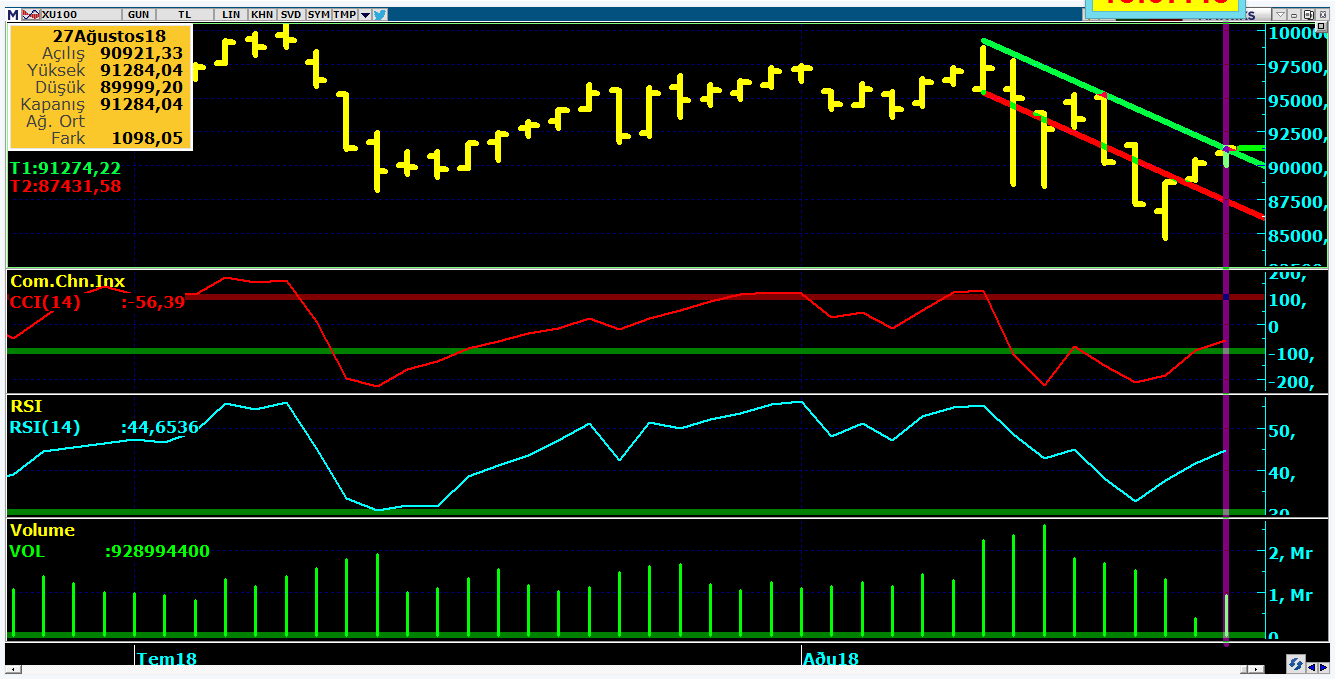Click the SYM toolbar button
This screenshot has width=1335, height=679.
click(319, 14)
